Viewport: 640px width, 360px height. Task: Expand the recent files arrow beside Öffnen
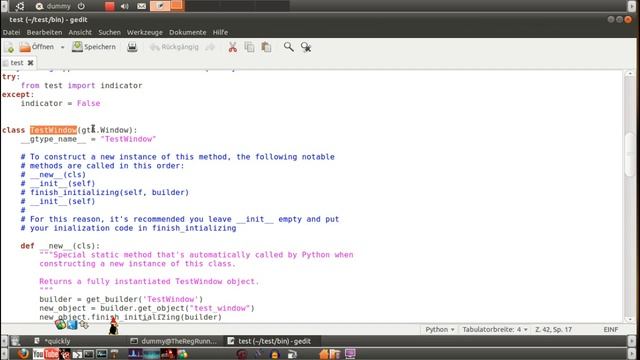[x=62, y=47]
